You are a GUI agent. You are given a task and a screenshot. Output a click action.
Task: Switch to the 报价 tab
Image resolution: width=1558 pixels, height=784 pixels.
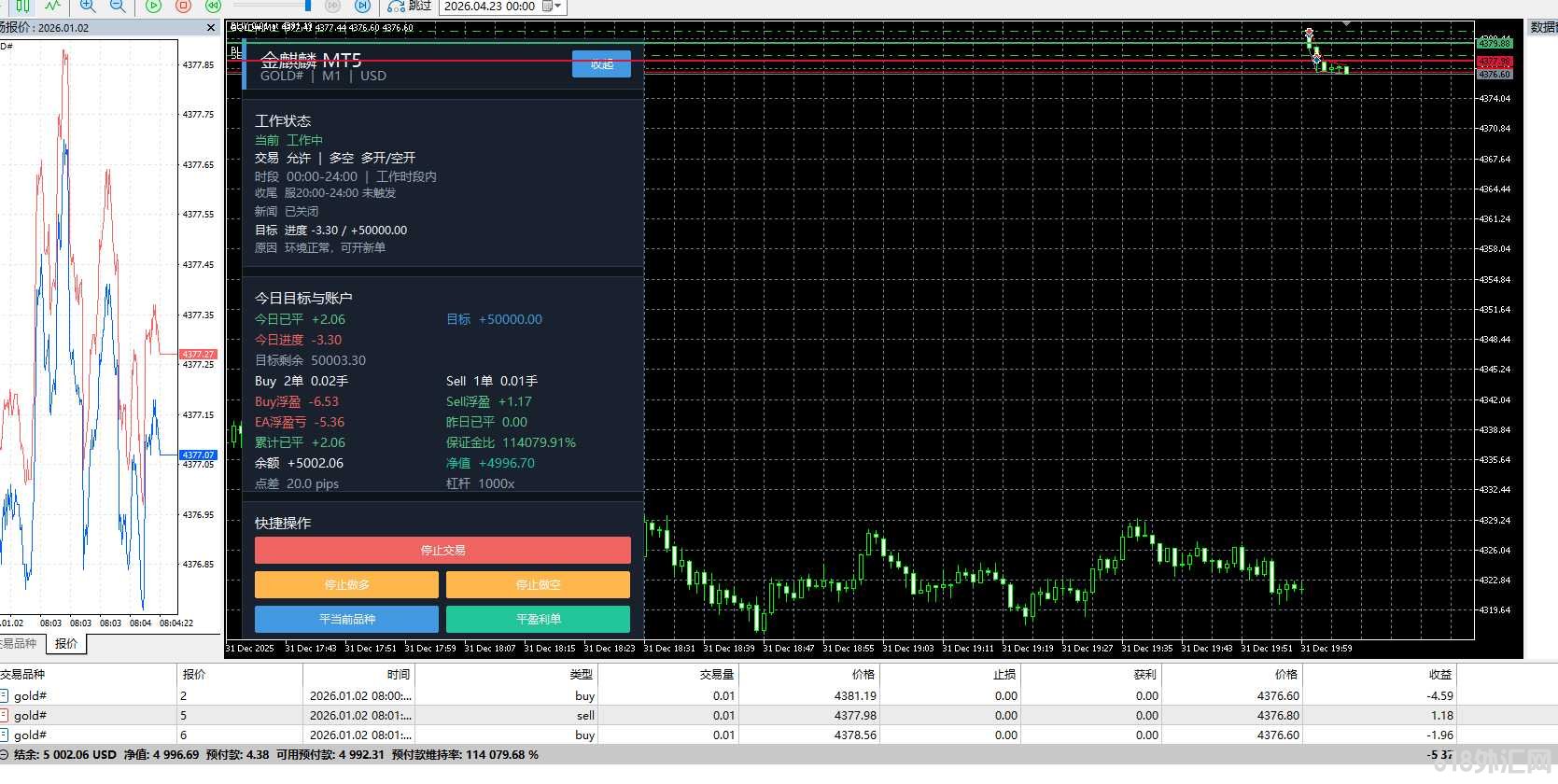pyautogui.click(x=66, y=643)
